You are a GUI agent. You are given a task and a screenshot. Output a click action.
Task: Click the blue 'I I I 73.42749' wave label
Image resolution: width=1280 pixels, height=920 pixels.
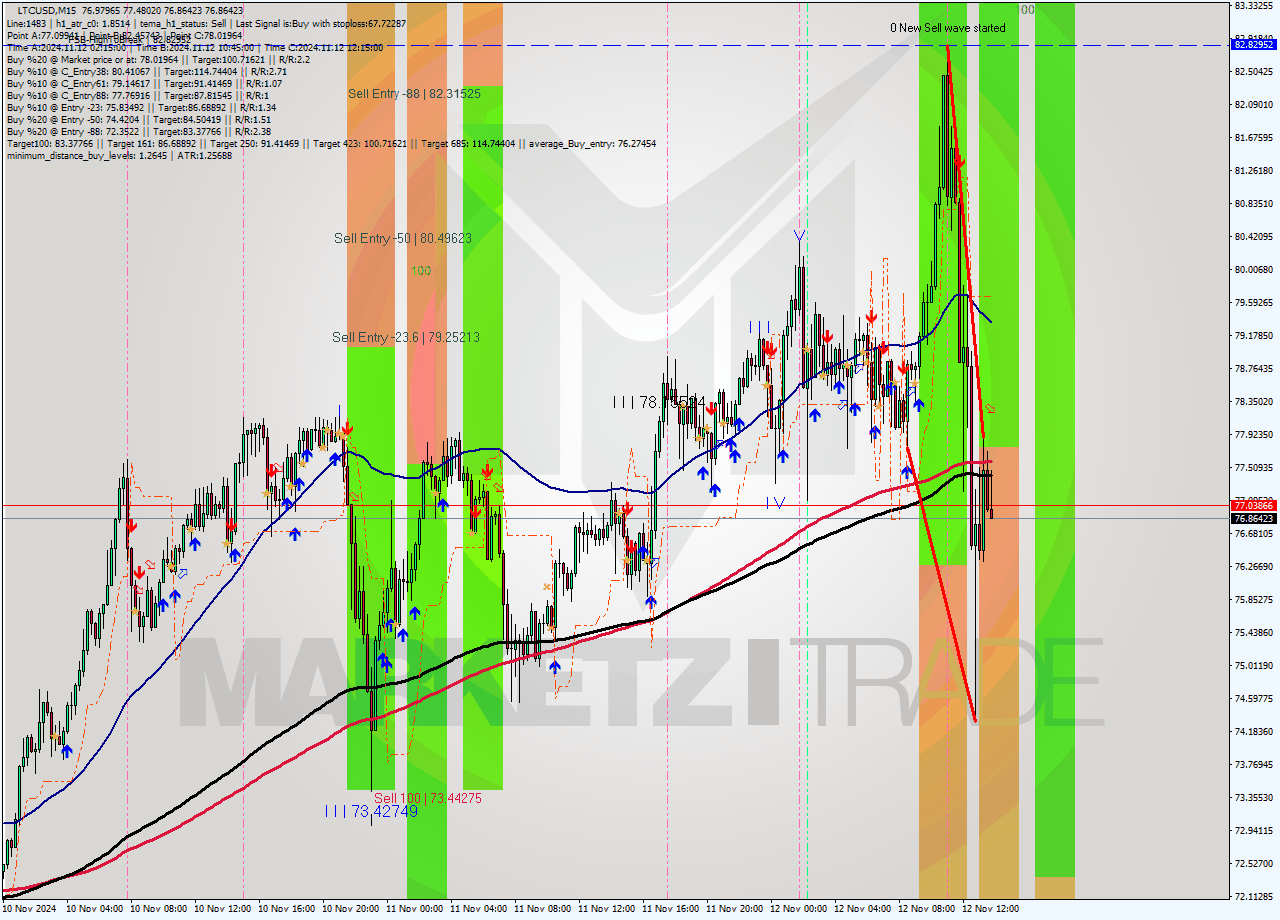click(370, 811)
